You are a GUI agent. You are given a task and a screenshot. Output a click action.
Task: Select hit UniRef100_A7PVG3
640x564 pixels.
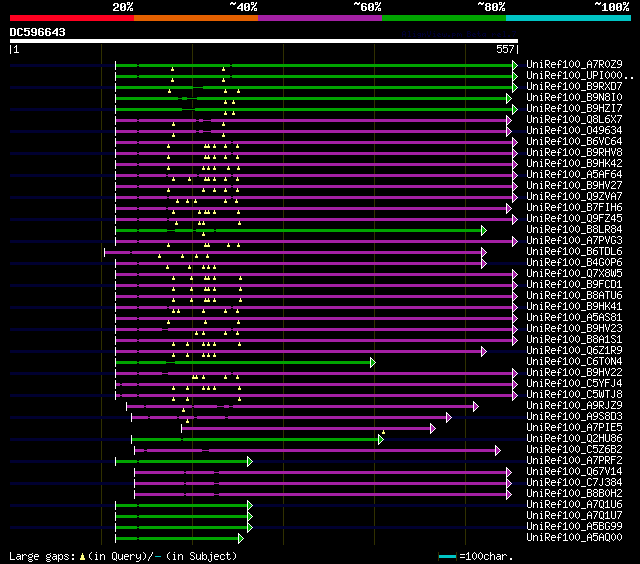574,241
